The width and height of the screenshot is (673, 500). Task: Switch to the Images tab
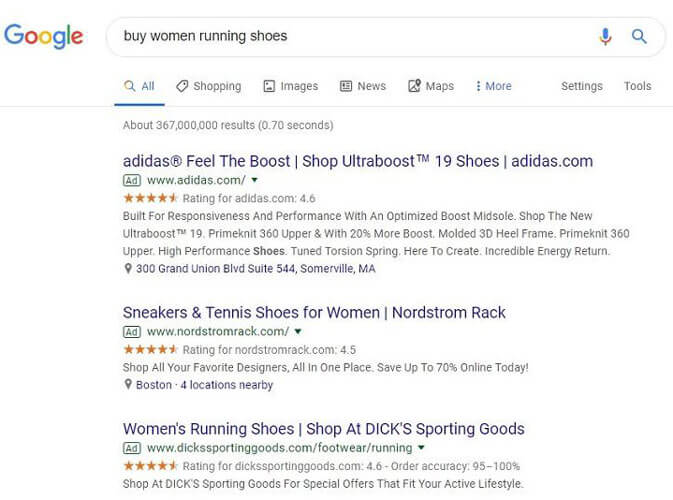click(290, 86)
